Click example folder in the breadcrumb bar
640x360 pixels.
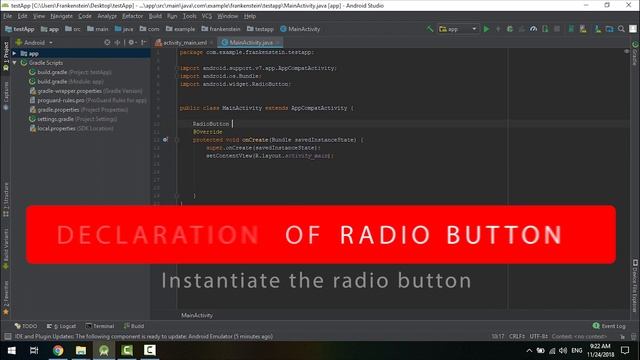180,29
